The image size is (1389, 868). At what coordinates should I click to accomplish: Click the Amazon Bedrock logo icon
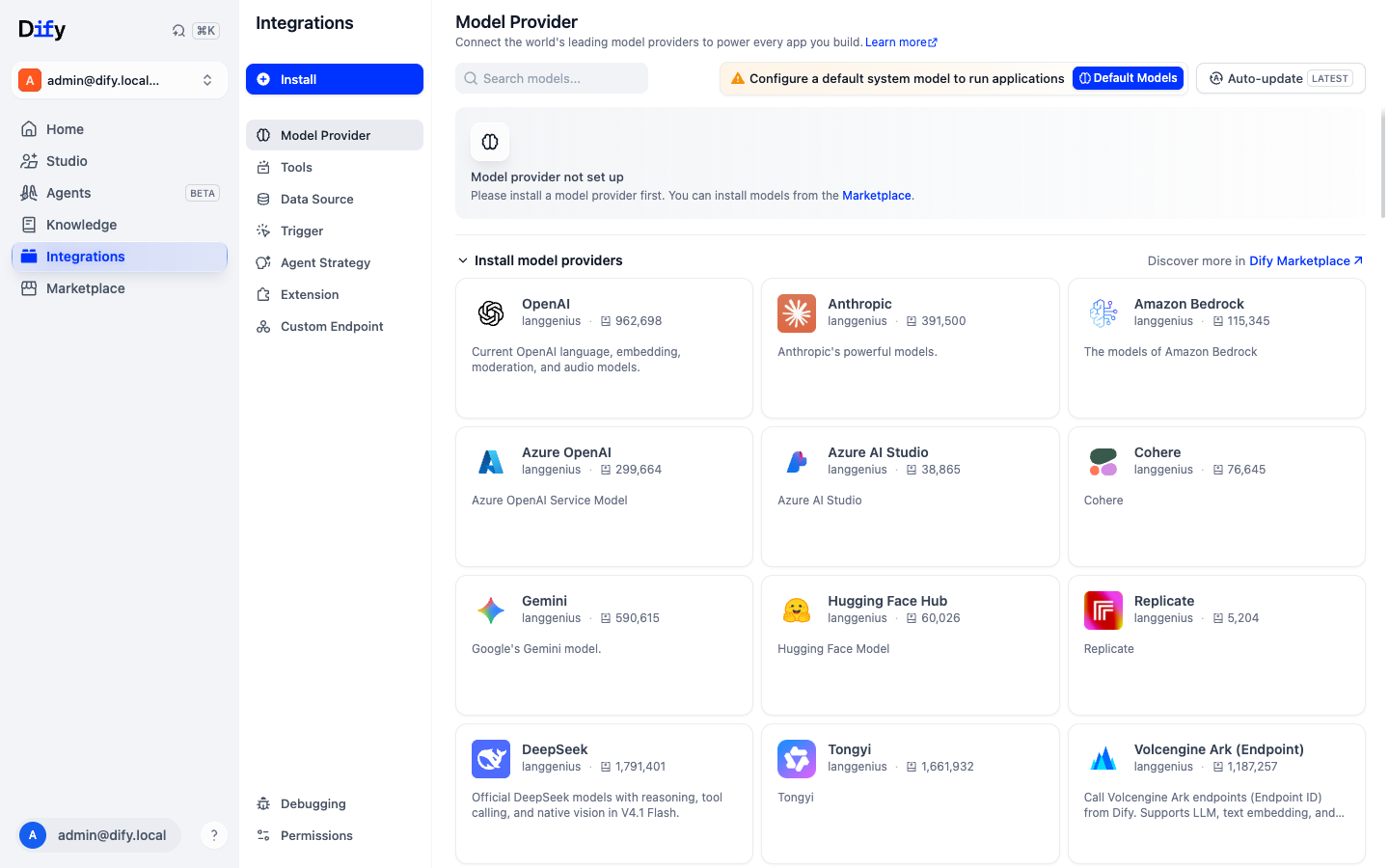pyautogui.click(x=1103, y=313)
